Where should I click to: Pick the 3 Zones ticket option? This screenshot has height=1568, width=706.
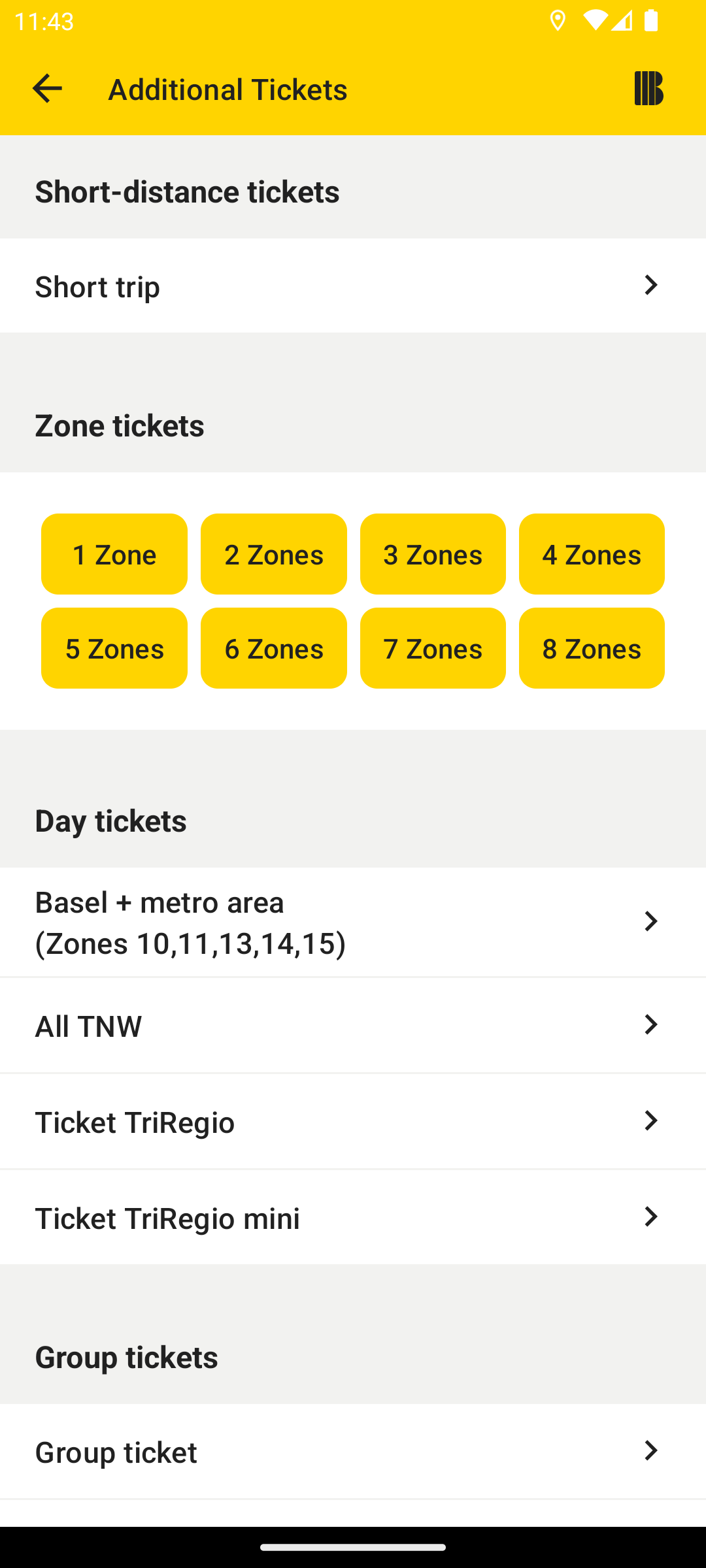433,554
